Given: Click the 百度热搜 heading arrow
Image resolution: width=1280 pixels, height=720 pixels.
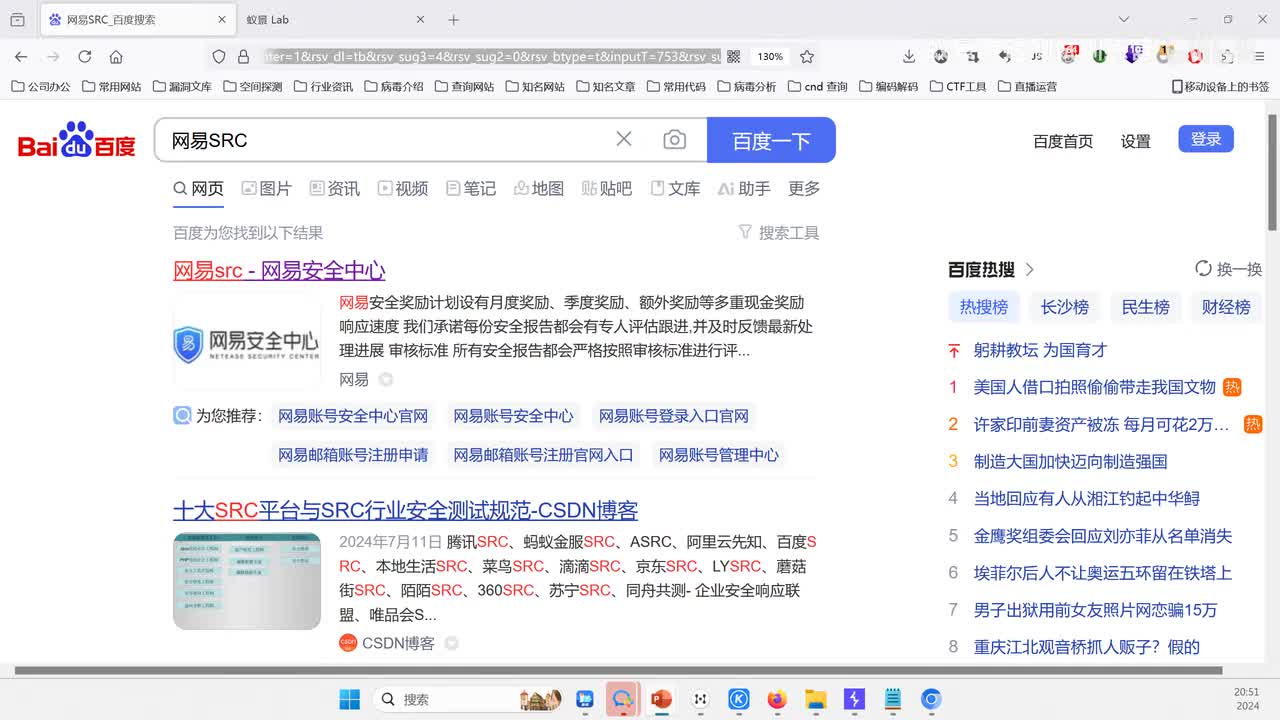Looking at the screenshot, I should click(1030, 269).
